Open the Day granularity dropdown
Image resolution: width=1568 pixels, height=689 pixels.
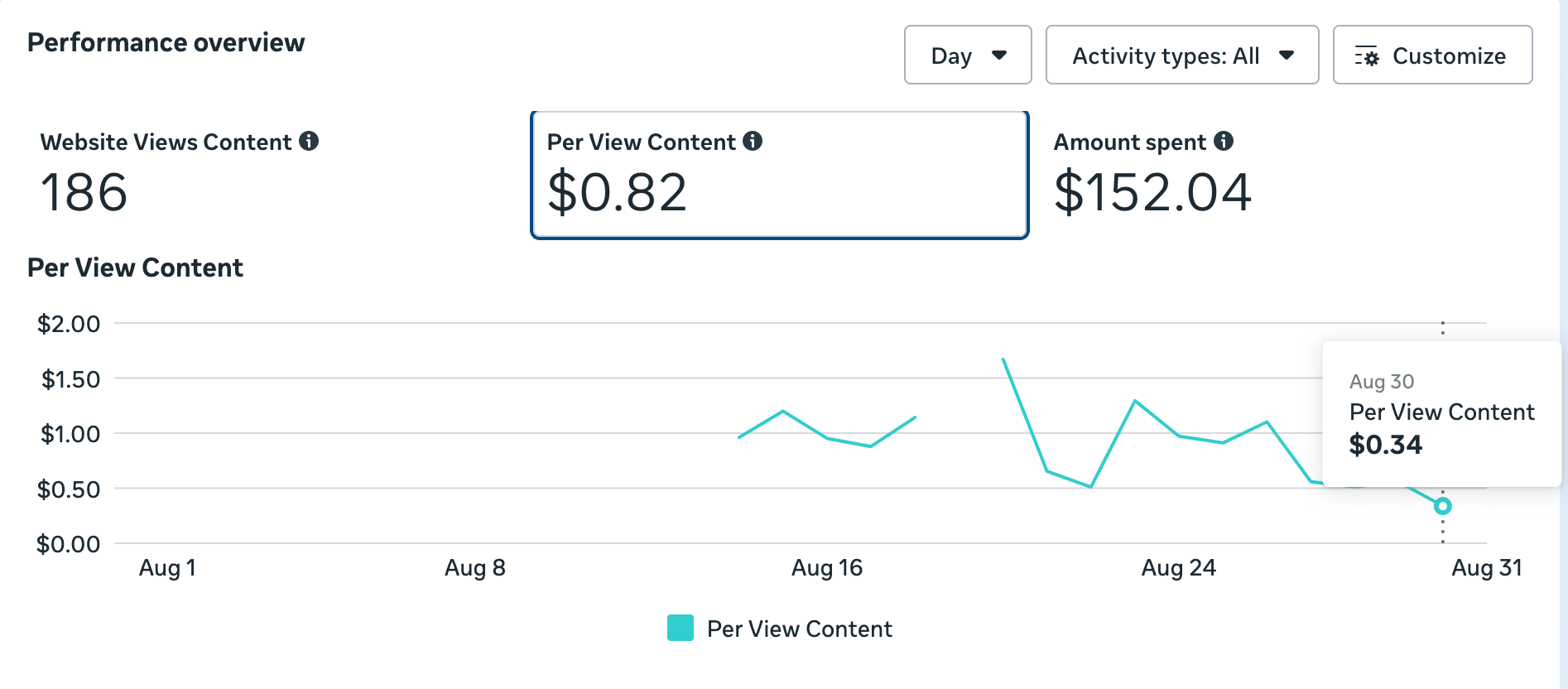coord(967,55)
